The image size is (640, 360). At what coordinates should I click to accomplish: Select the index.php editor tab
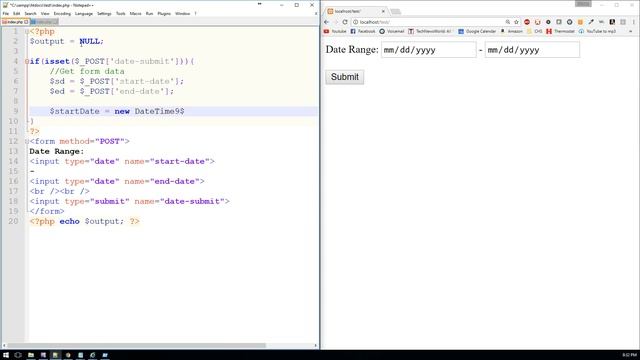click(15, 22)
